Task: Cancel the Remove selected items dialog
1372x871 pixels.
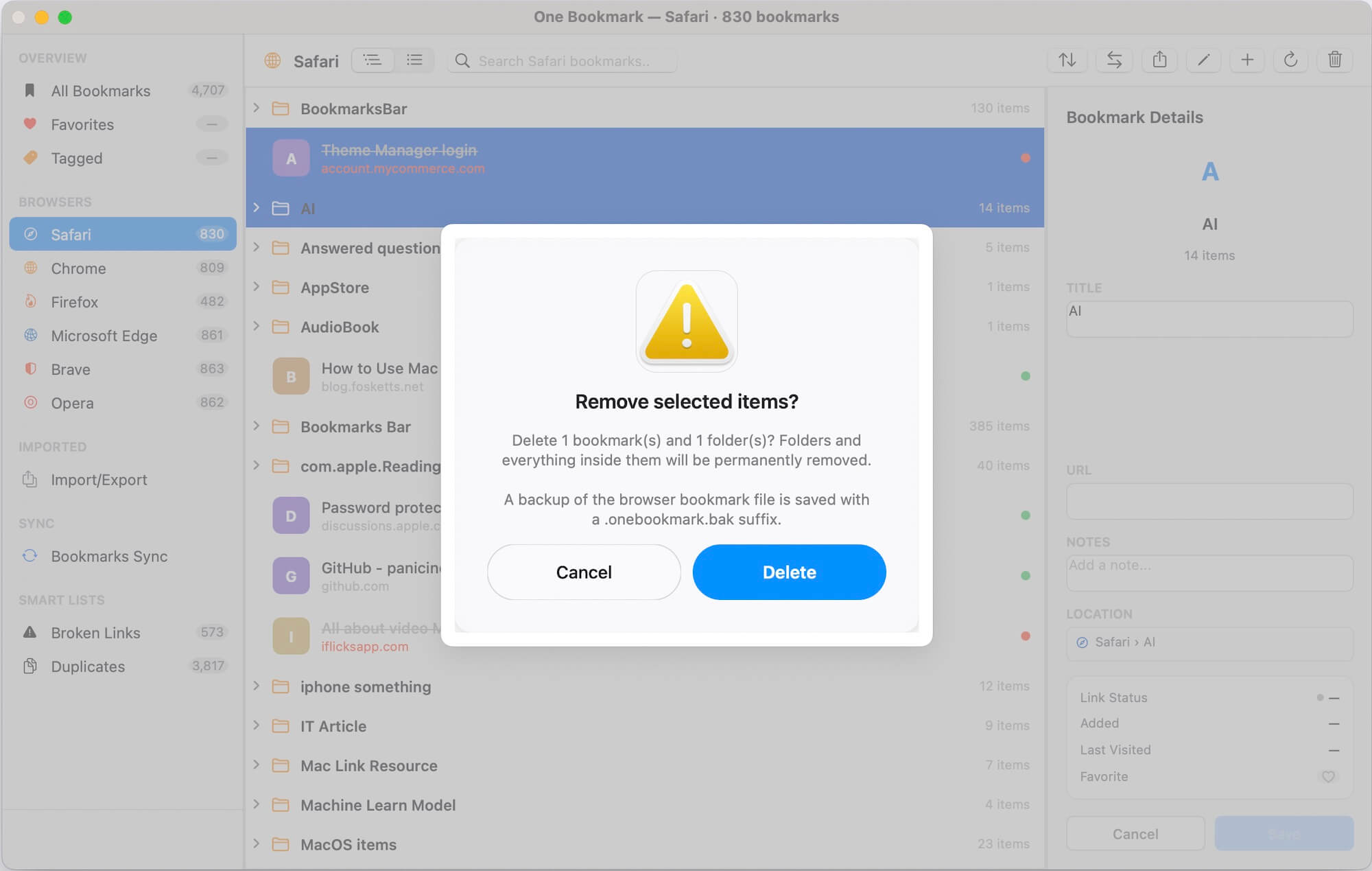Action: point(584,572)
